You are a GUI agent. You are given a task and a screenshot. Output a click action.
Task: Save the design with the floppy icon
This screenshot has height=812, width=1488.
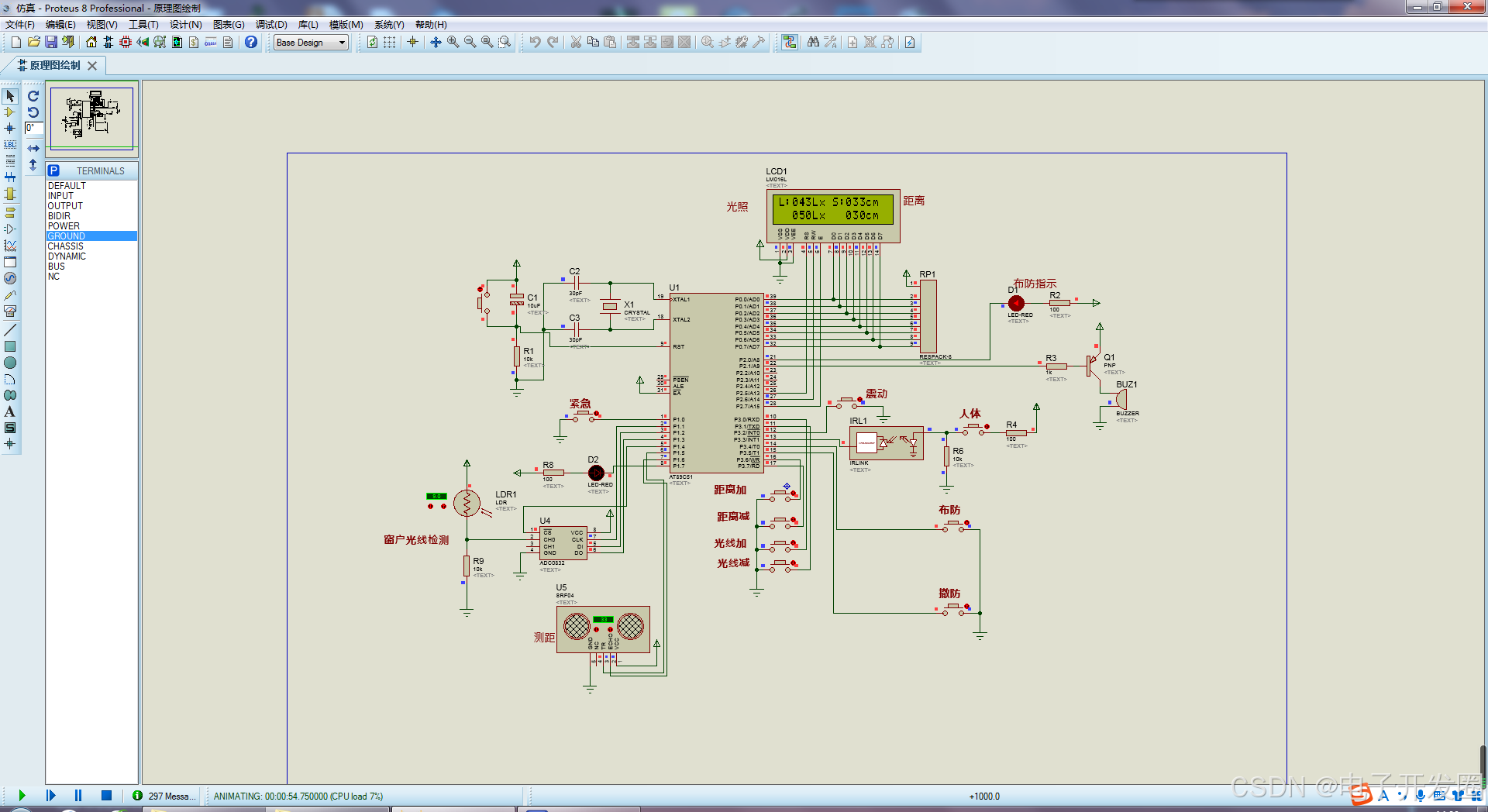coord(50,42)
